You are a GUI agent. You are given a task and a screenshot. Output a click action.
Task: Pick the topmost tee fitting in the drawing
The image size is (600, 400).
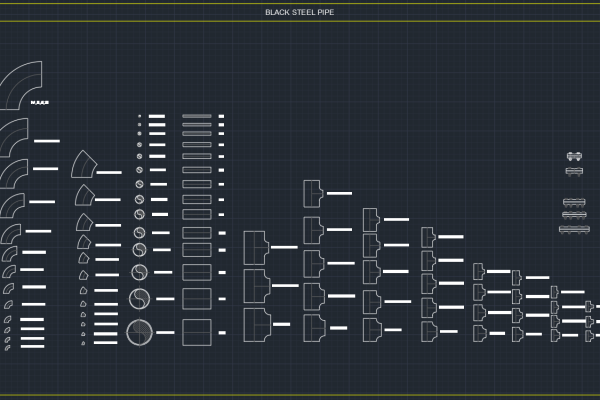[313, 192]
